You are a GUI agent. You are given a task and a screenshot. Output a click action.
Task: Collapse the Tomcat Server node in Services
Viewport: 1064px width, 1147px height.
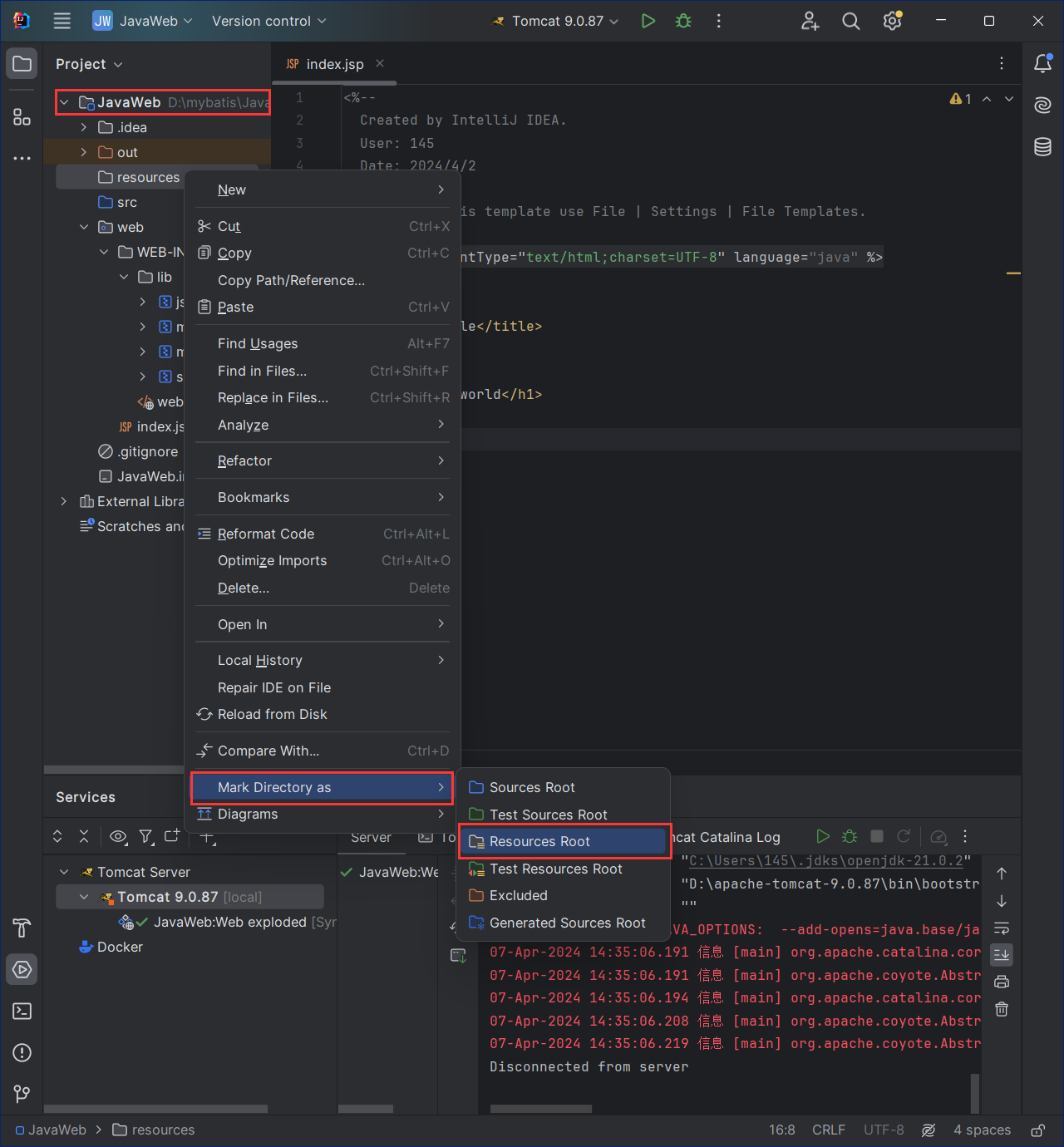(x=64, y=872)
